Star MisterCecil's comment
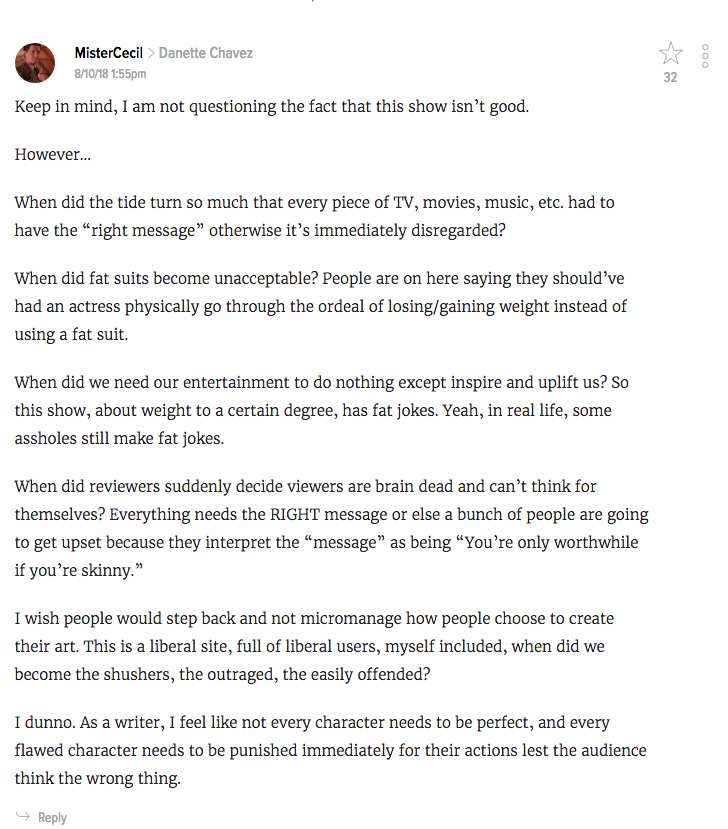The height and width of the screenshot is (829, 728). [x=670, y=53]
